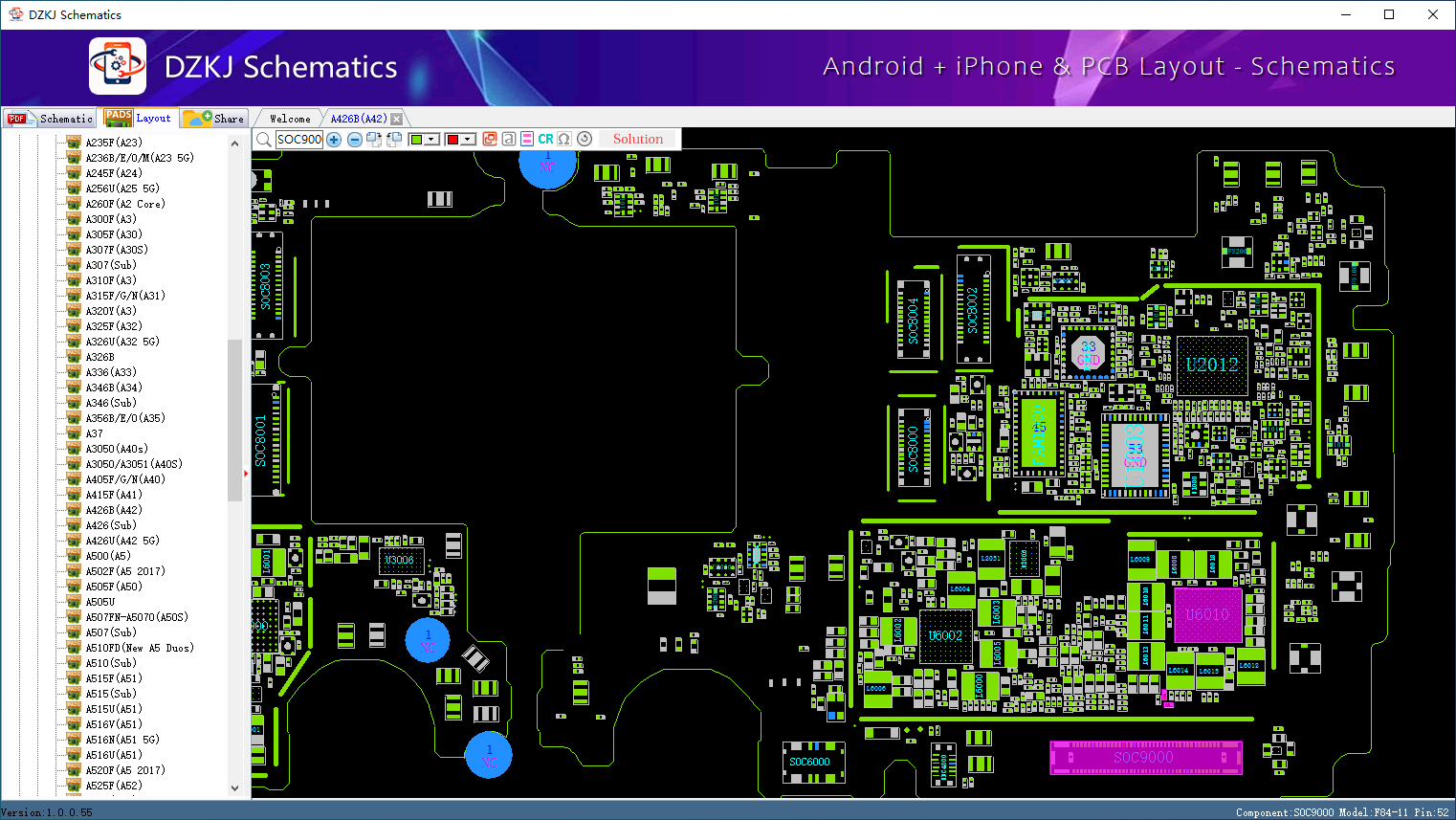Zoom out with the blue minus icon
This screenshot has width=1456, height=820.
tap(355, 140)
